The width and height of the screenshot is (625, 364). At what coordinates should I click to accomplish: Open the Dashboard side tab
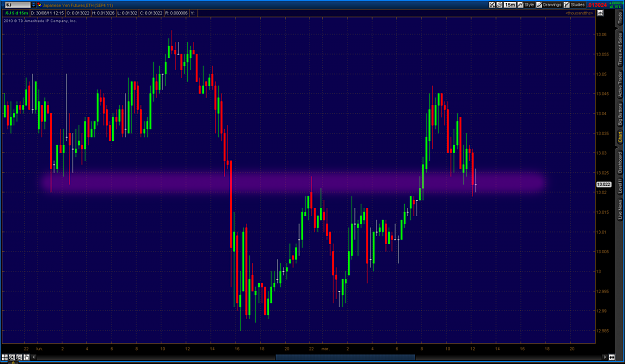coord(620,161)
